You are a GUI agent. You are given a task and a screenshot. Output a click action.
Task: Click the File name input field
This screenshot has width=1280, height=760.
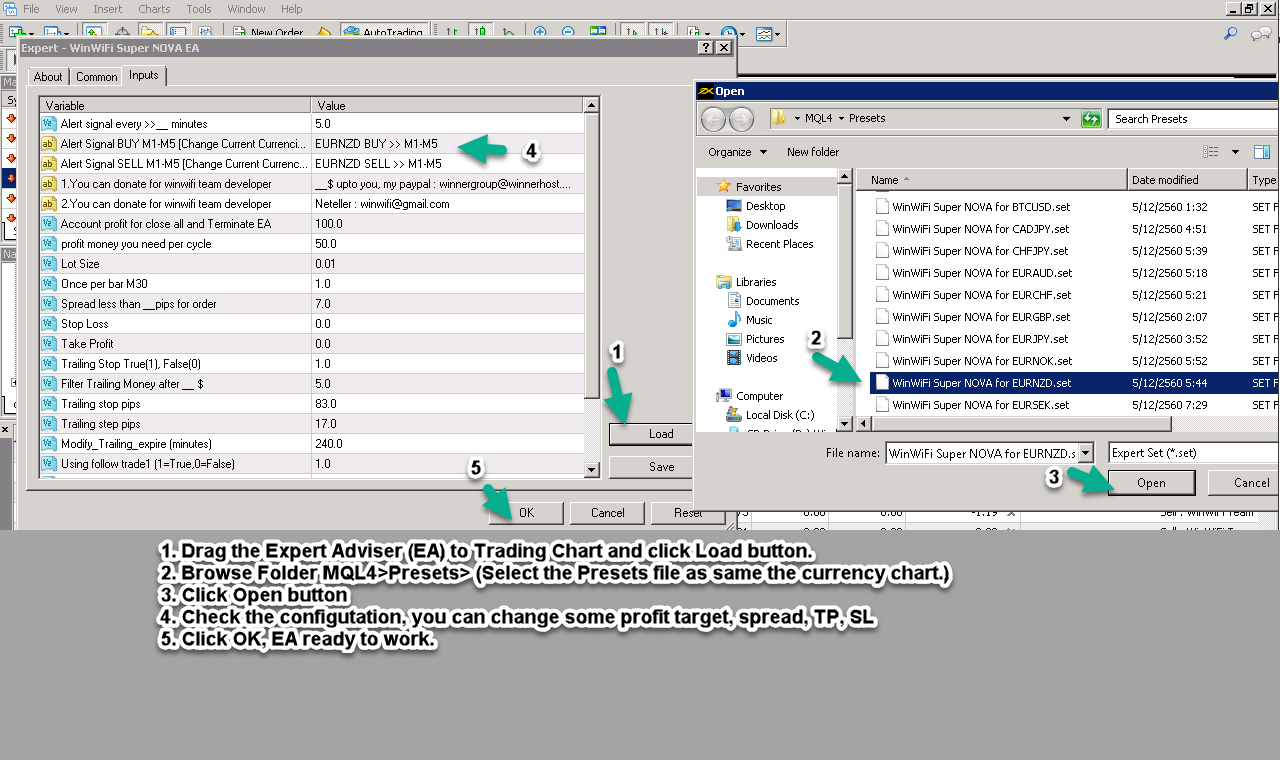click(981, 453)
